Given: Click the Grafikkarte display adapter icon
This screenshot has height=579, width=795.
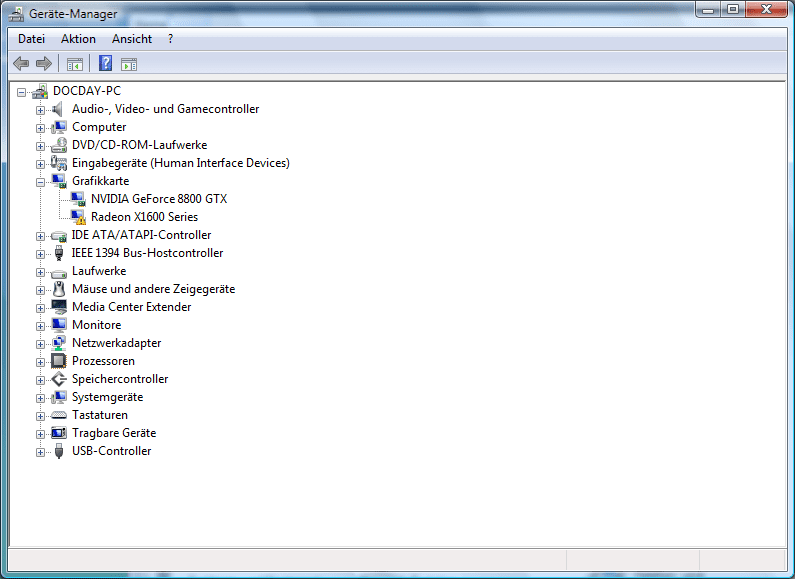Looking at the screenshot, I should point(59,181).
